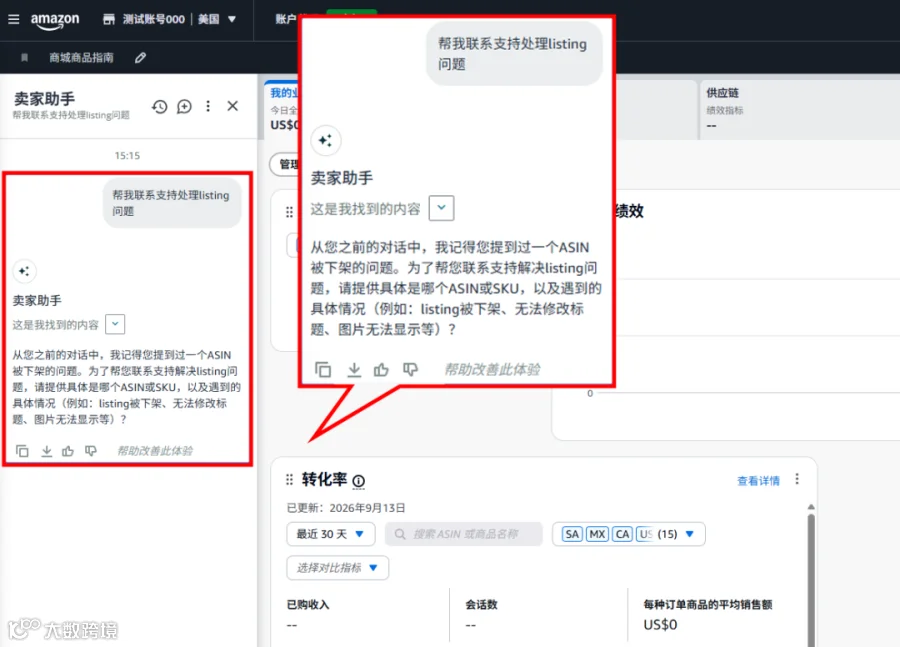Open 查看详情 for 转化率
Image resolution: width=900 pixels, height=647 pixels.
[x=758, y=481]
